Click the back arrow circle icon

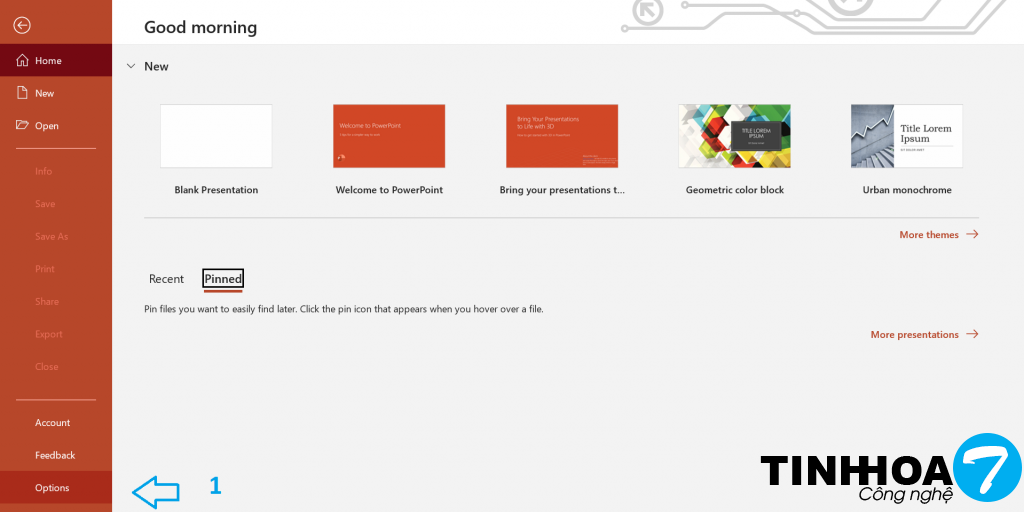click(22, 26)
